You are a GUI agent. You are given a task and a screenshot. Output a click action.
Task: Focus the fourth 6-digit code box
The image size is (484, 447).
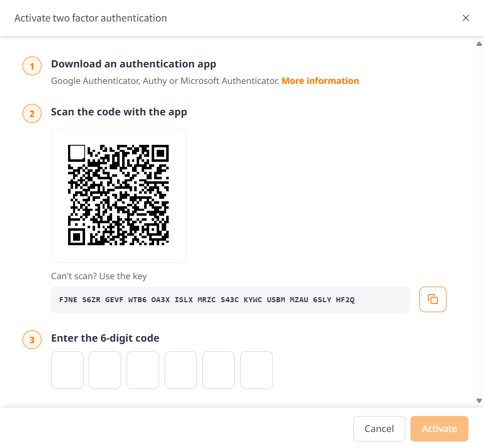point(180,370)
